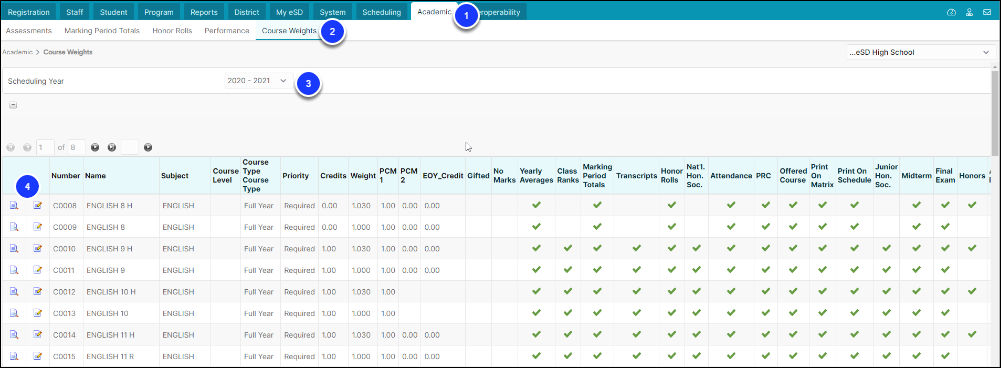Jump to last page of results
The width and height of the screenshot is (1001, 368).
[x=112, y=148]
